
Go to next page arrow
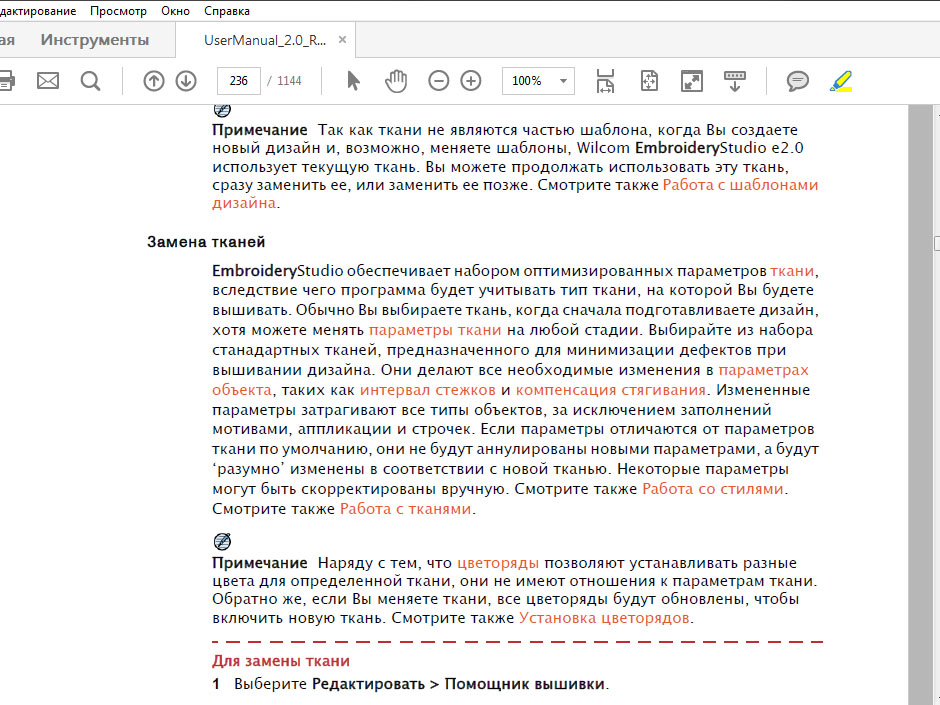pyautogui.click(x=186, y=81)
